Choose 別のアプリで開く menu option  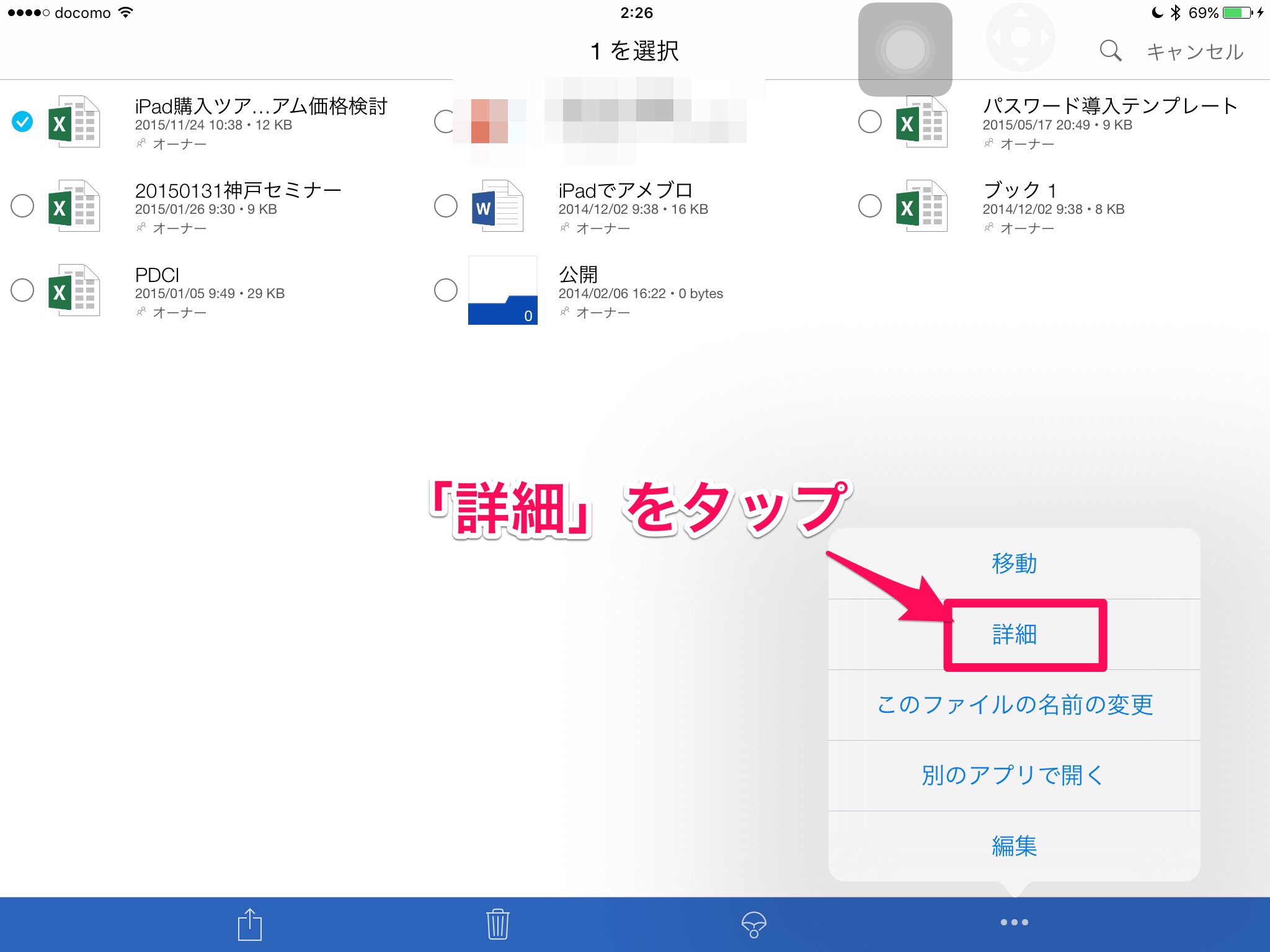click(1014, 775)
